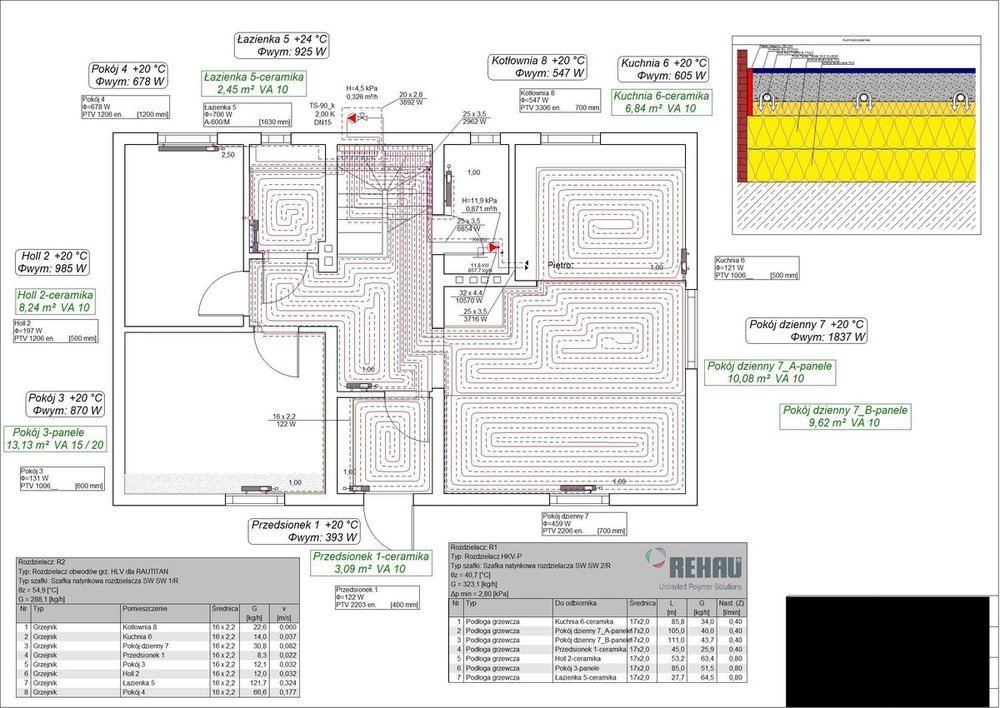
Task: Click the 'Pokój dzienny 7_A-panele' label
Action: point(768,373)
